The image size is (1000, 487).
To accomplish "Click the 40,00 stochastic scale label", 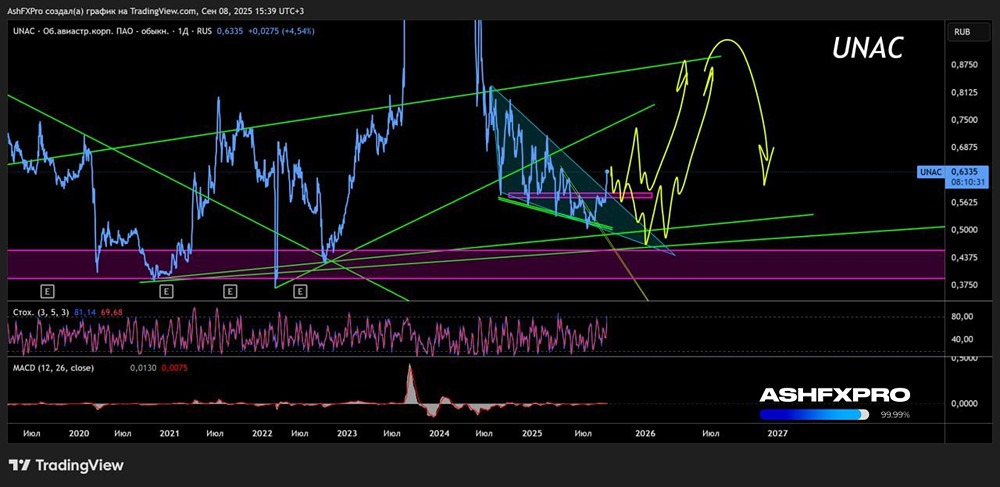I will (x=961, y=339).
